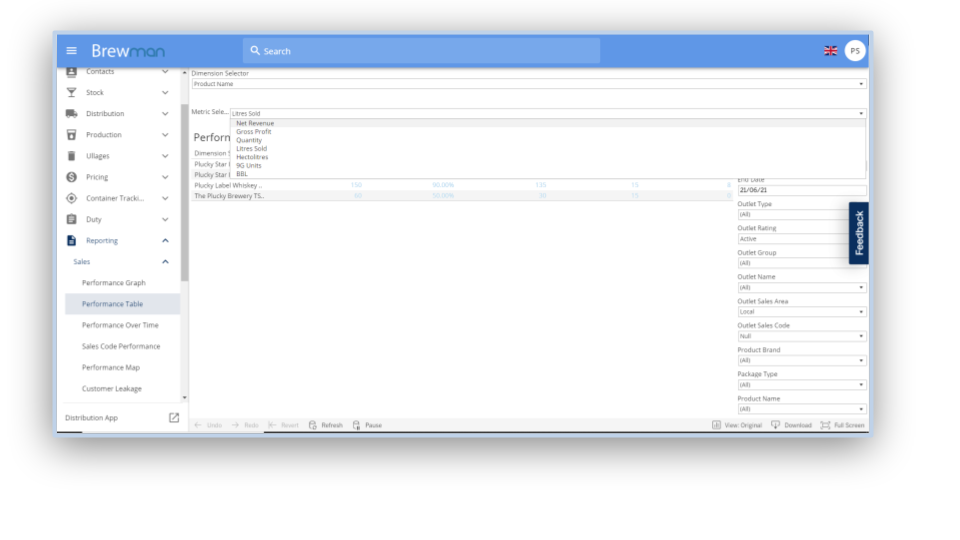
Task: Click the Full Screen icon
Action: 825,425
